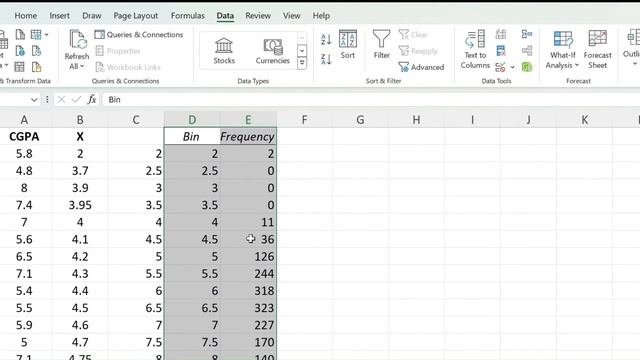Open the Sort dialog
The image size is (640, 360).
(x=348, y=44)
